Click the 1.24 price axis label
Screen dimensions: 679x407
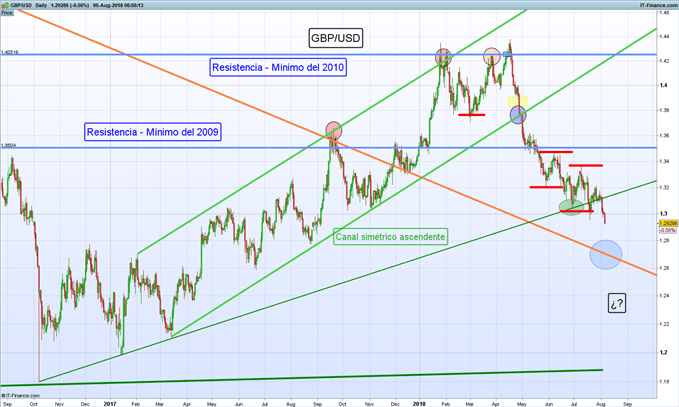click(x=665, y=296)
